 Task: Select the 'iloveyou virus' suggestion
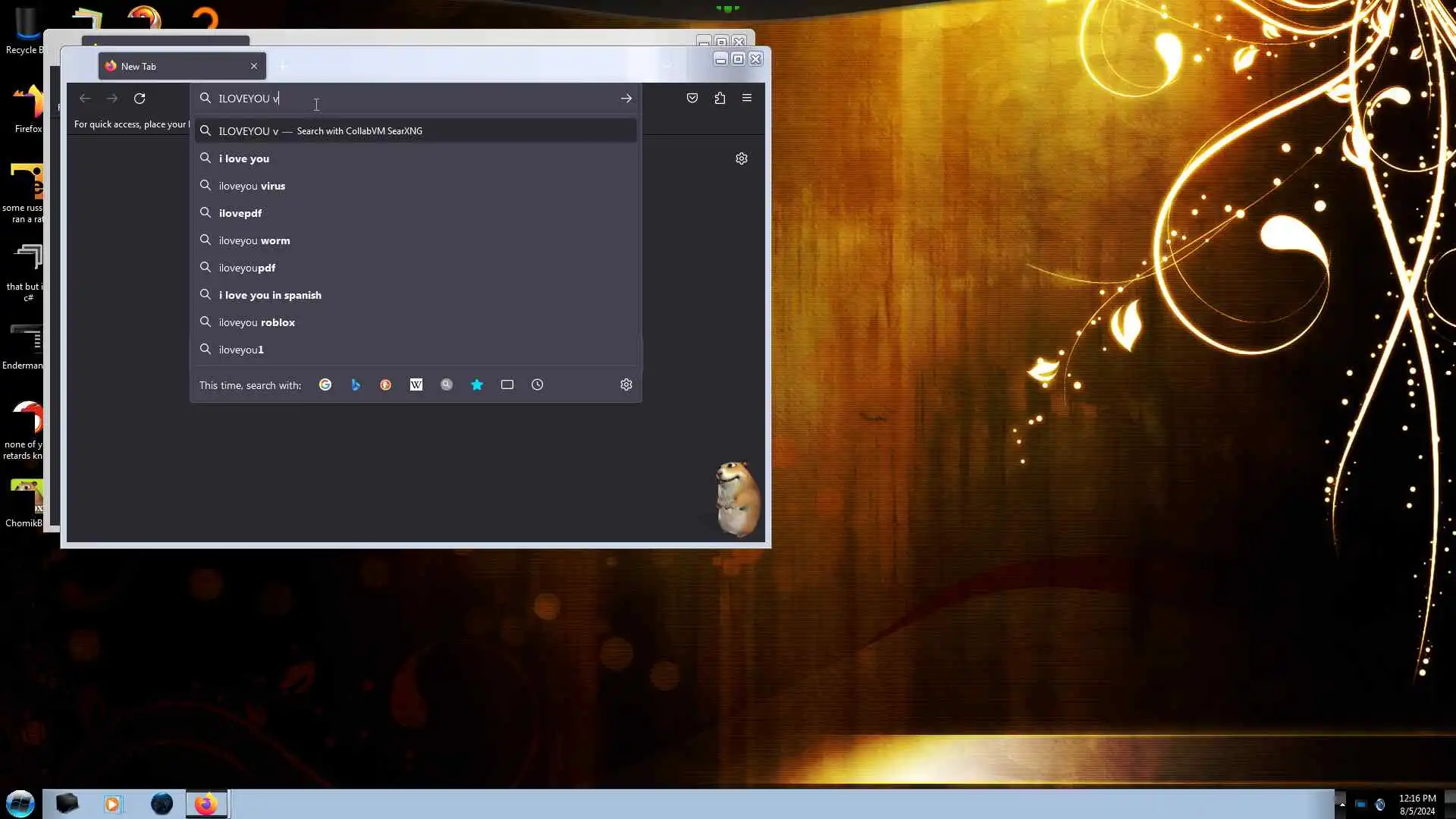[253, 186]
